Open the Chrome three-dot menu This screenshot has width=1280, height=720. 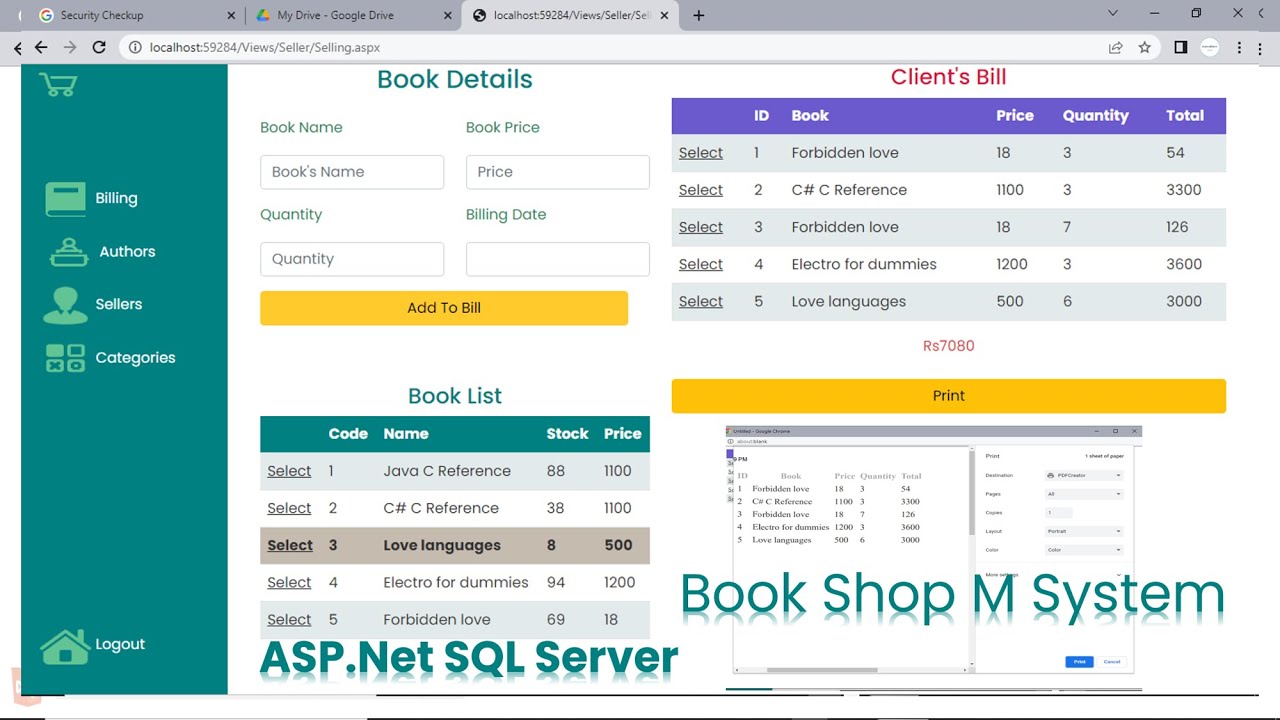1240,47
